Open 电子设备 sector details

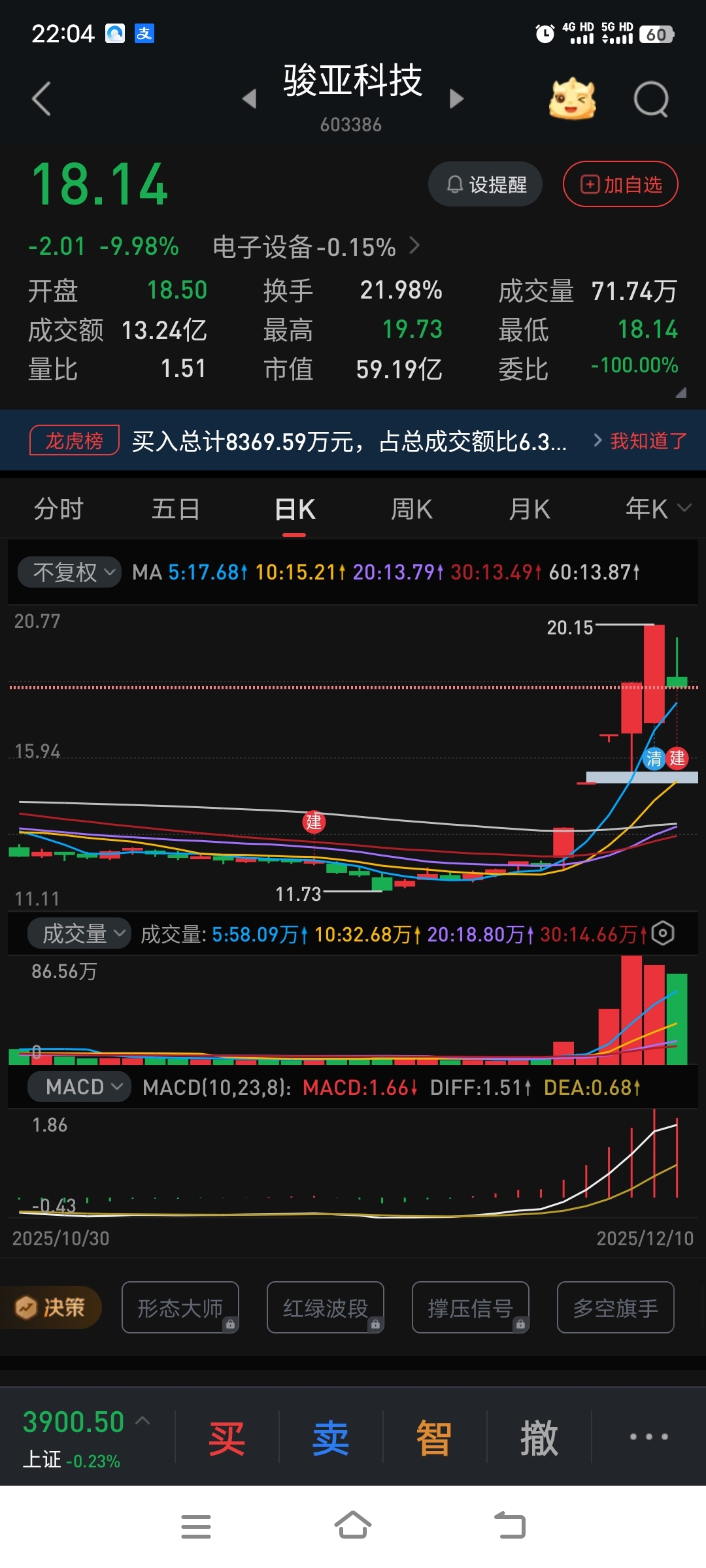coord(316,247)
